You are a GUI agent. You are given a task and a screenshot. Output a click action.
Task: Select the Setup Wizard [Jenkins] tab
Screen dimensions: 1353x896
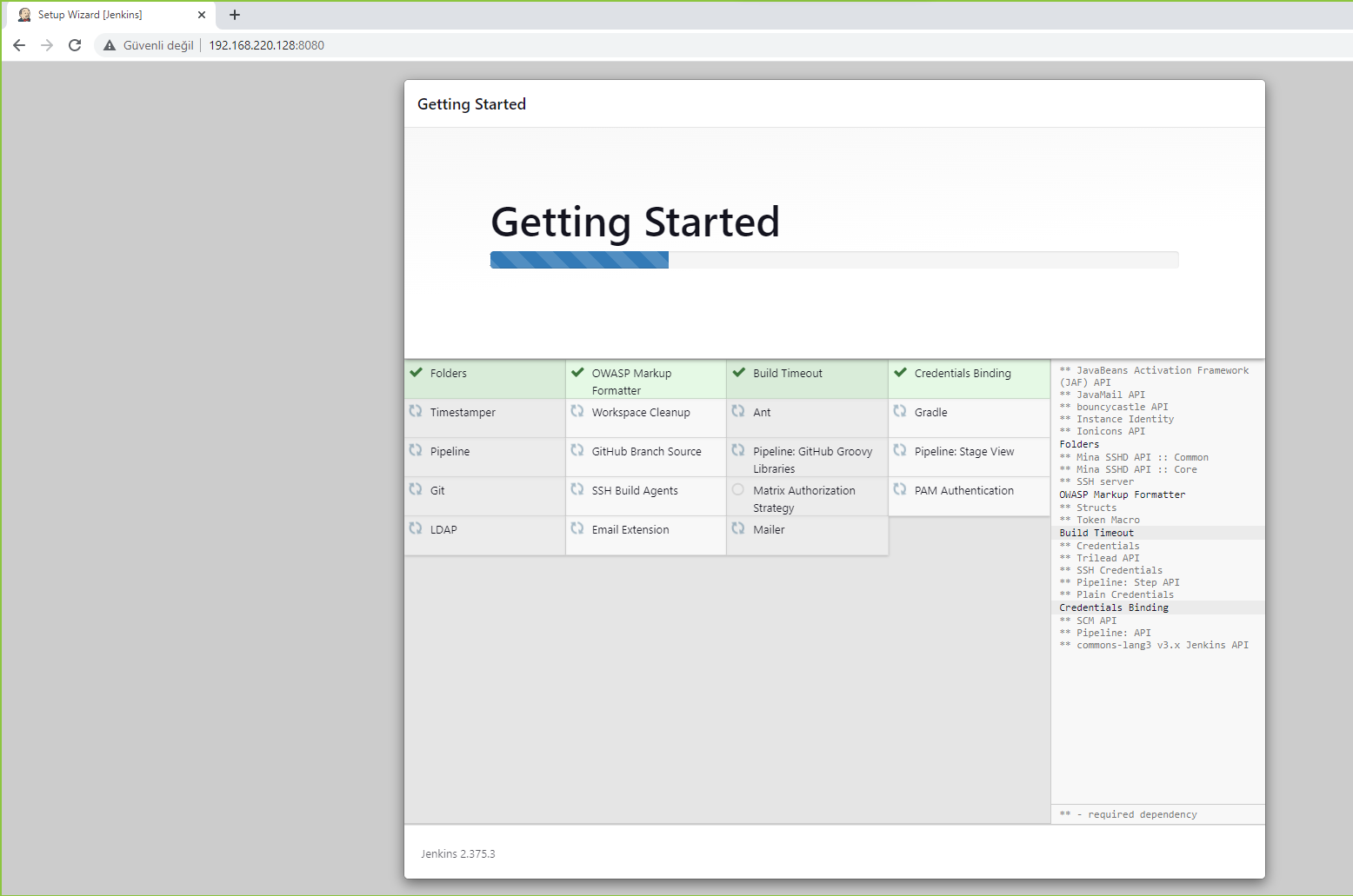pos(96,15)
